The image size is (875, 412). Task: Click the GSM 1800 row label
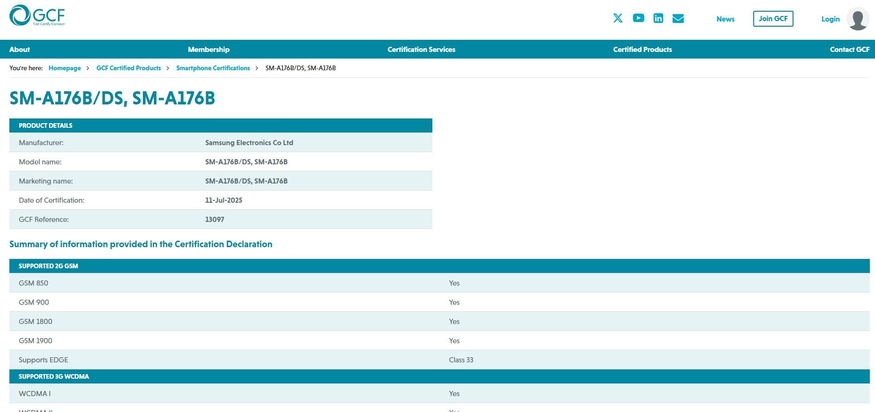tap(35, 322)
